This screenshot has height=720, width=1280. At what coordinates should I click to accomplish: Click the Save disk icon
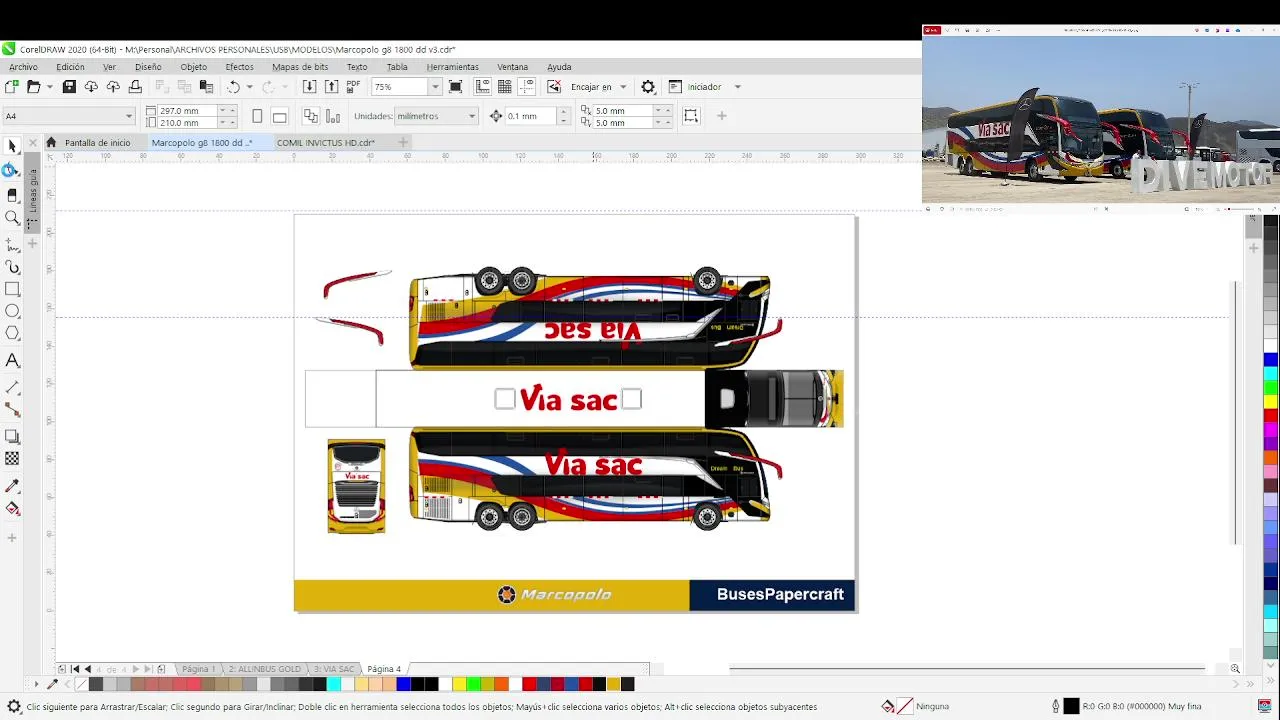(69, 87)
